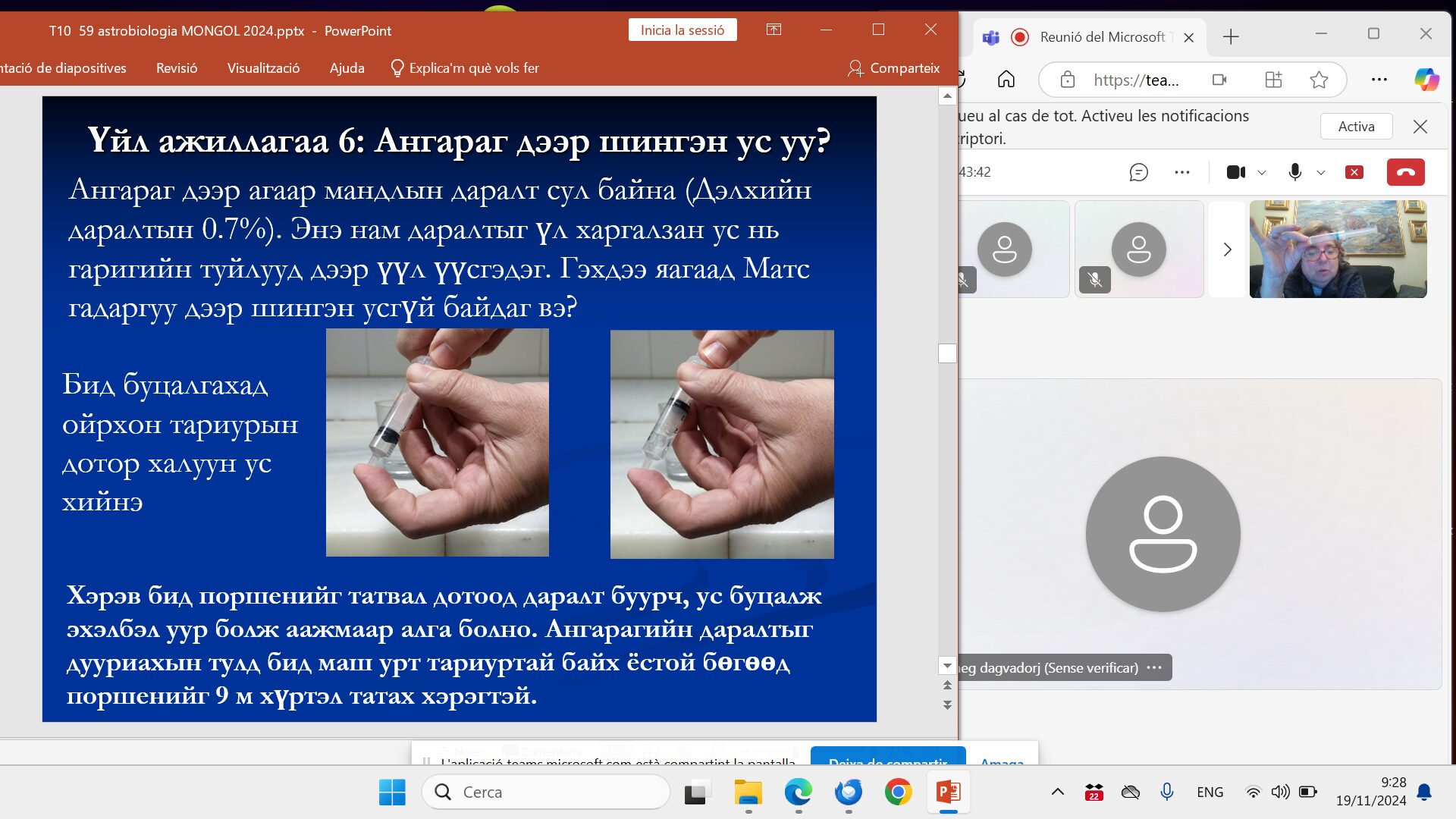Open Google Chrome from the taskbar
The height and width of the screenshot is (819, 1456).
click(898, 792)
